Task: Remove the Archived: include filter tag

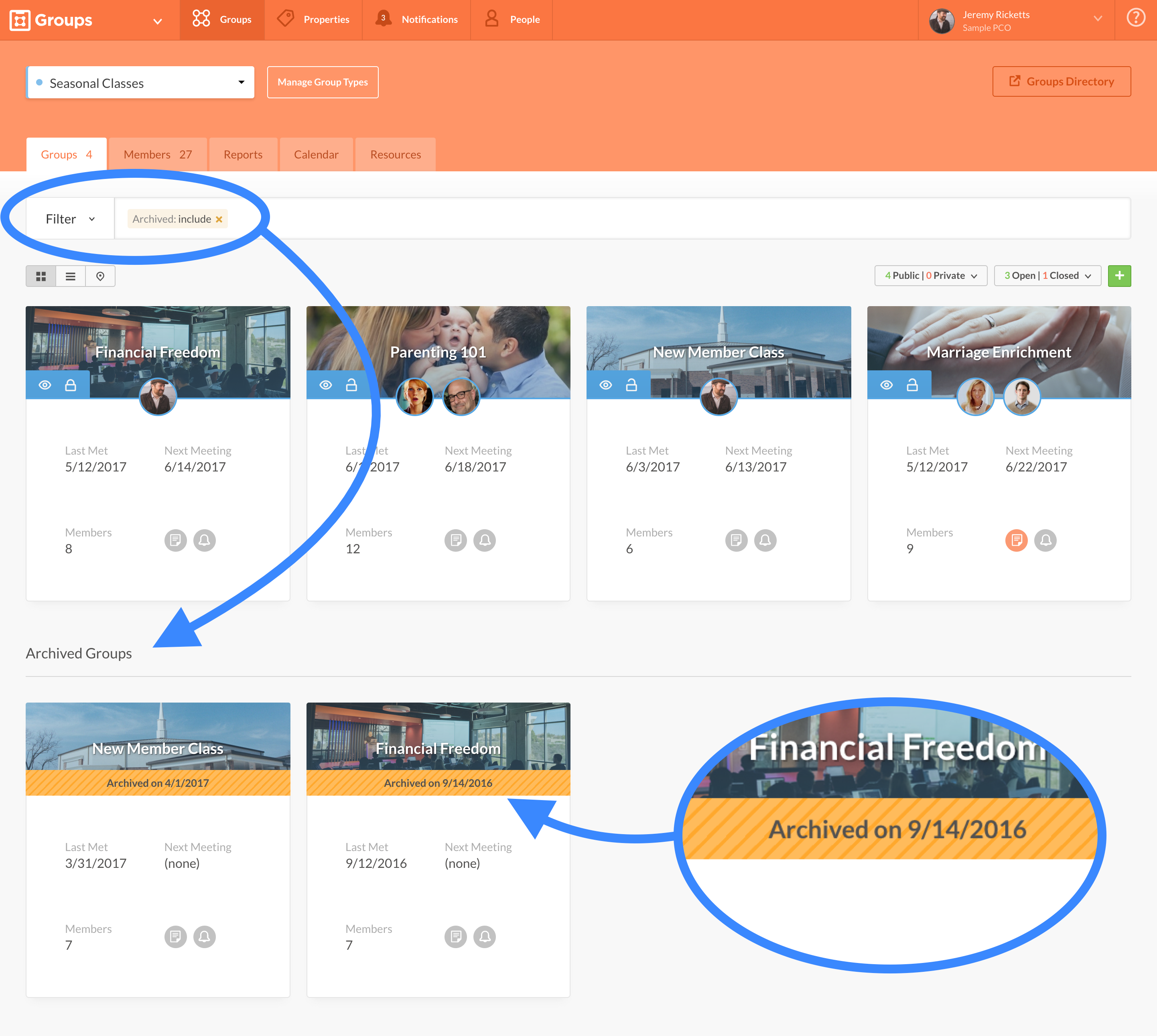Action: coord(219,219)
